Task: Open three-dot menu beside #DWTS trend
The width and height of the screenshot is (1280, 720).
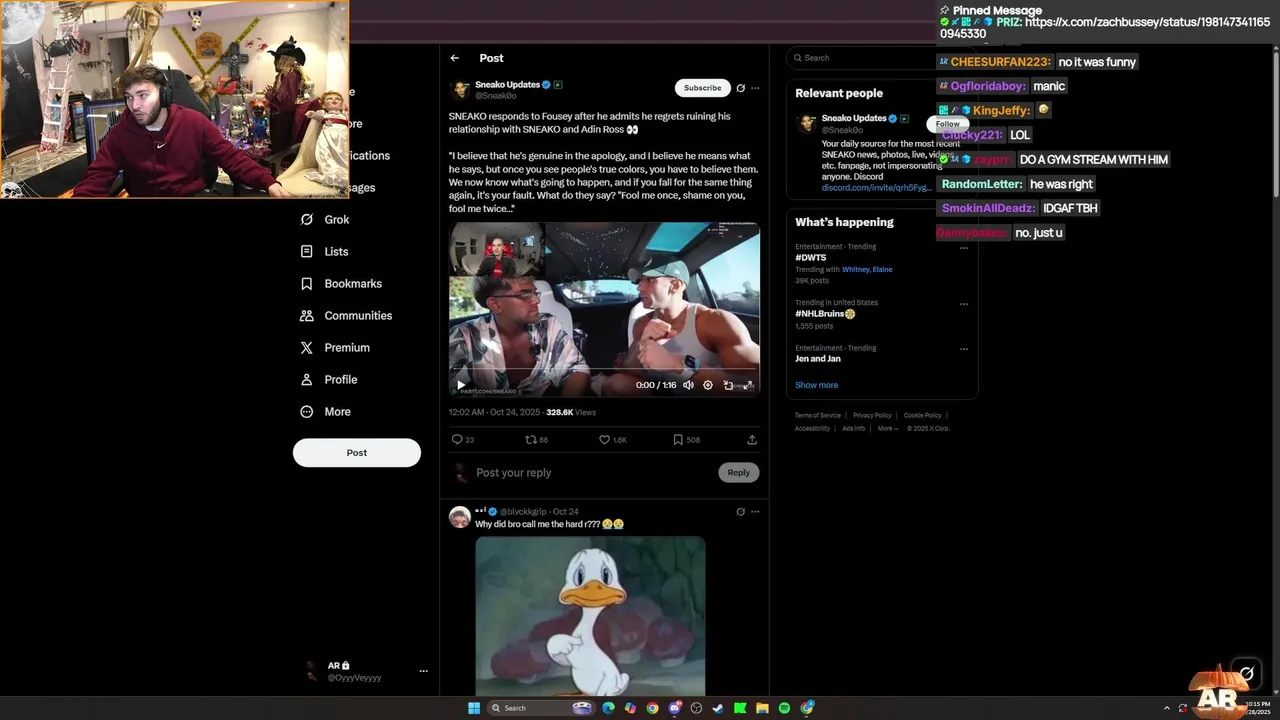Action: [964, 249]
